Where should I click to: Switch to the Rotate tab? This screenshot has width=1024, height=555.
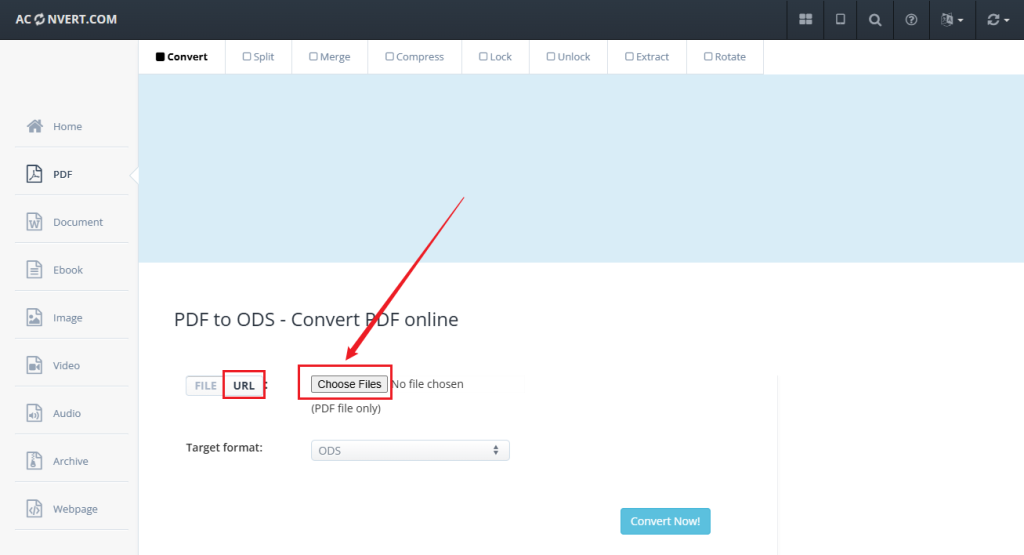(x=725, y=57)
